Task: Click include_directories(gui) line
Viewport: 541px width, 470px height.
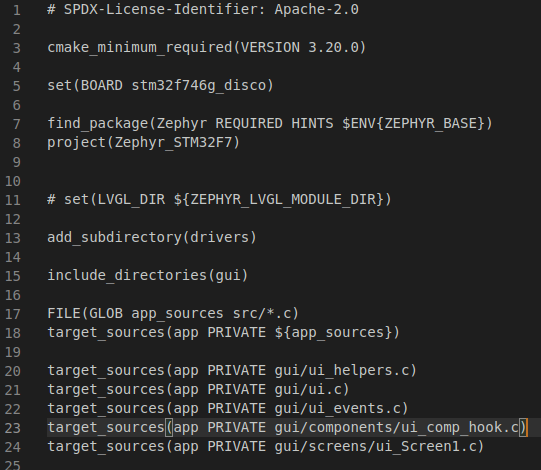Action: pos(148,275)
